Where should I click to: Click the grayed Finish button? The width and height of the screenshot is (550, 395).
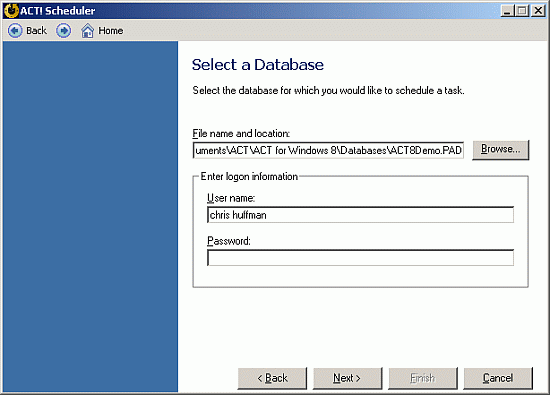click(423, 379)
